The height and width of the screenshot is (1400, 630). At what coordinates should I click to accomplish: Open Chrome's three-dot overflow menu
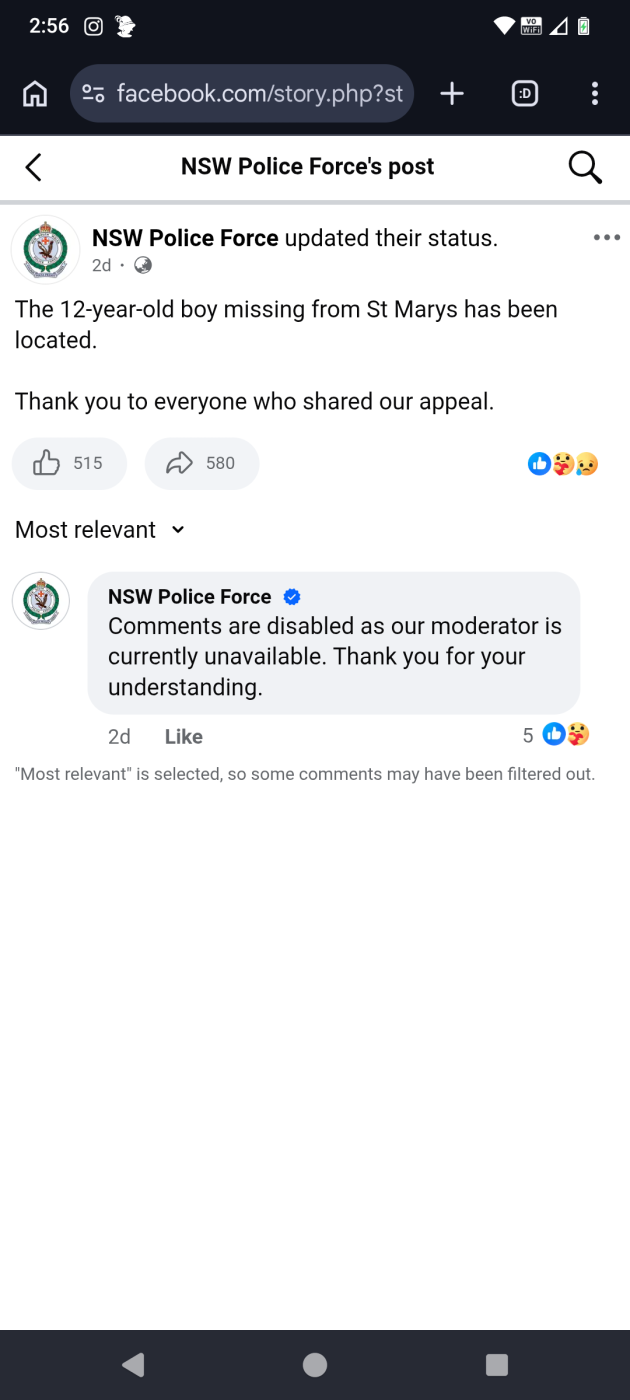(x=595, y=94)
